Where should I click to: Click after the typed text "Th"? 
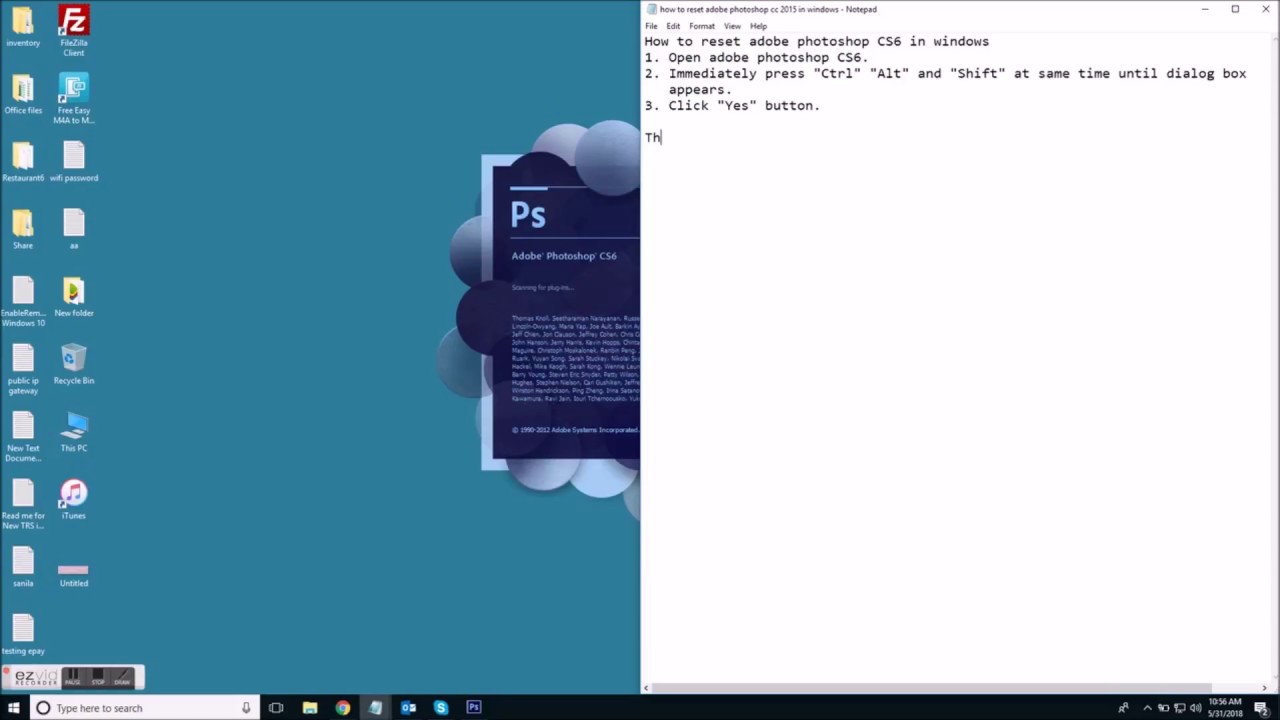coord(662,137)
